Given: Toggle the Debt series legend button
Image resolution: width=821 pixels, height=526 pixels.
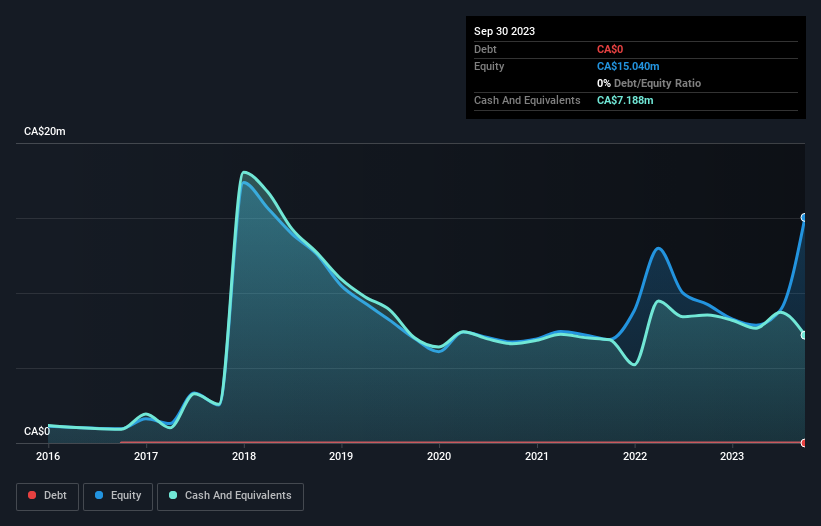Looking at the screenshot, I should pos(47,496).
